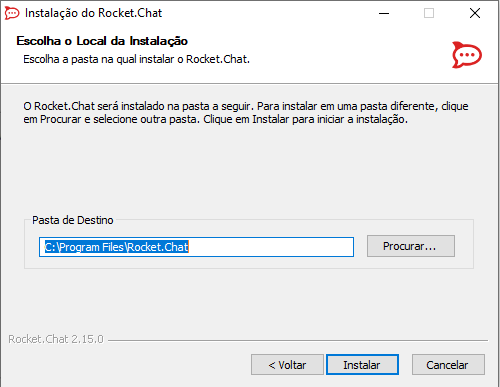Go back using the < Voltar button

pyautogui.click(x=287, y=365)
